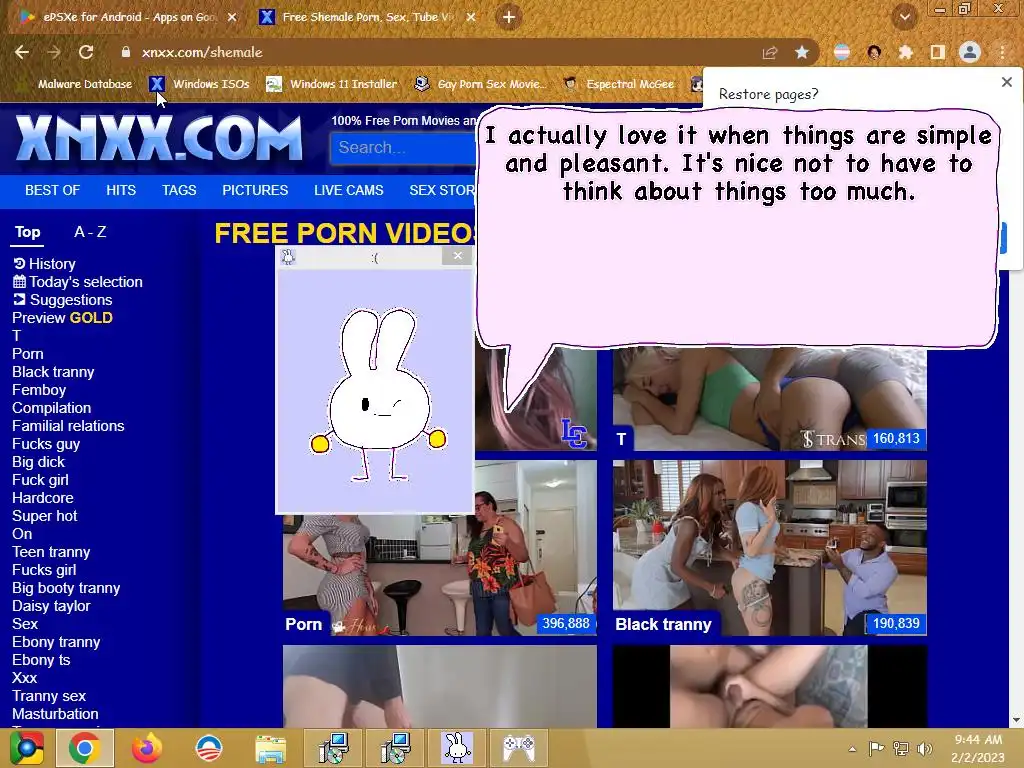Click the pink speech bubble text
Viewport: 1024px width, 768px height.
pos(739,163)
